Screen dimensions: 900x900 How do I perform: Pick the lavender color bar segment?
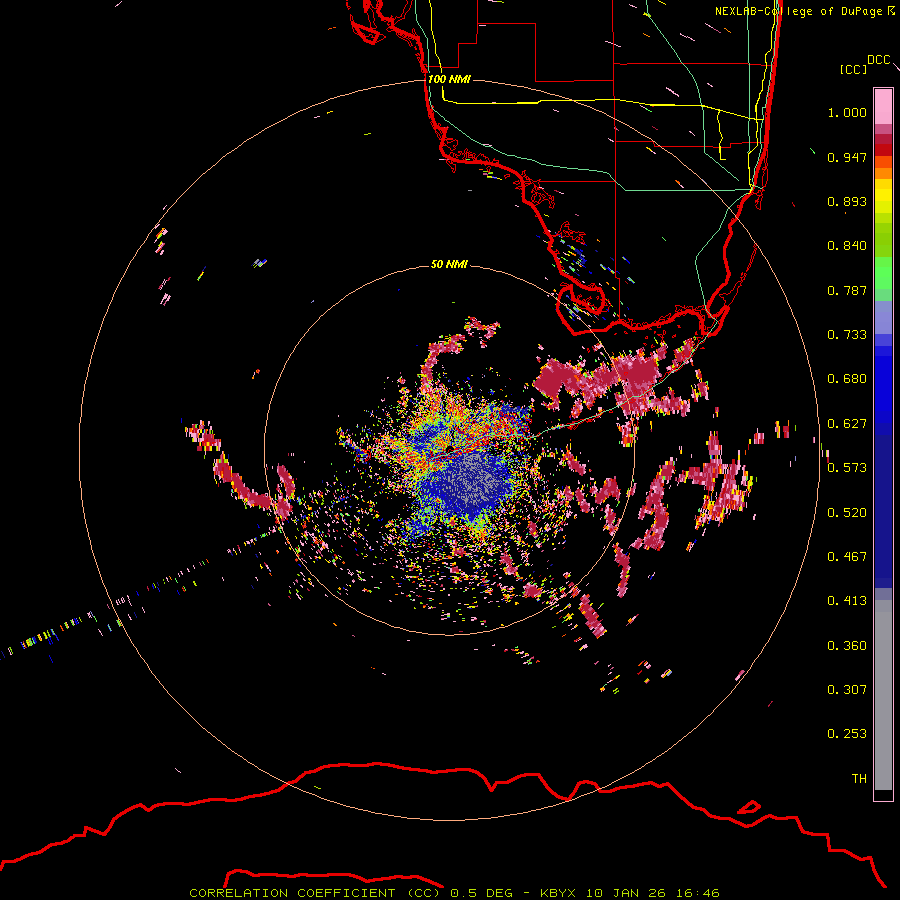point(883,317)
